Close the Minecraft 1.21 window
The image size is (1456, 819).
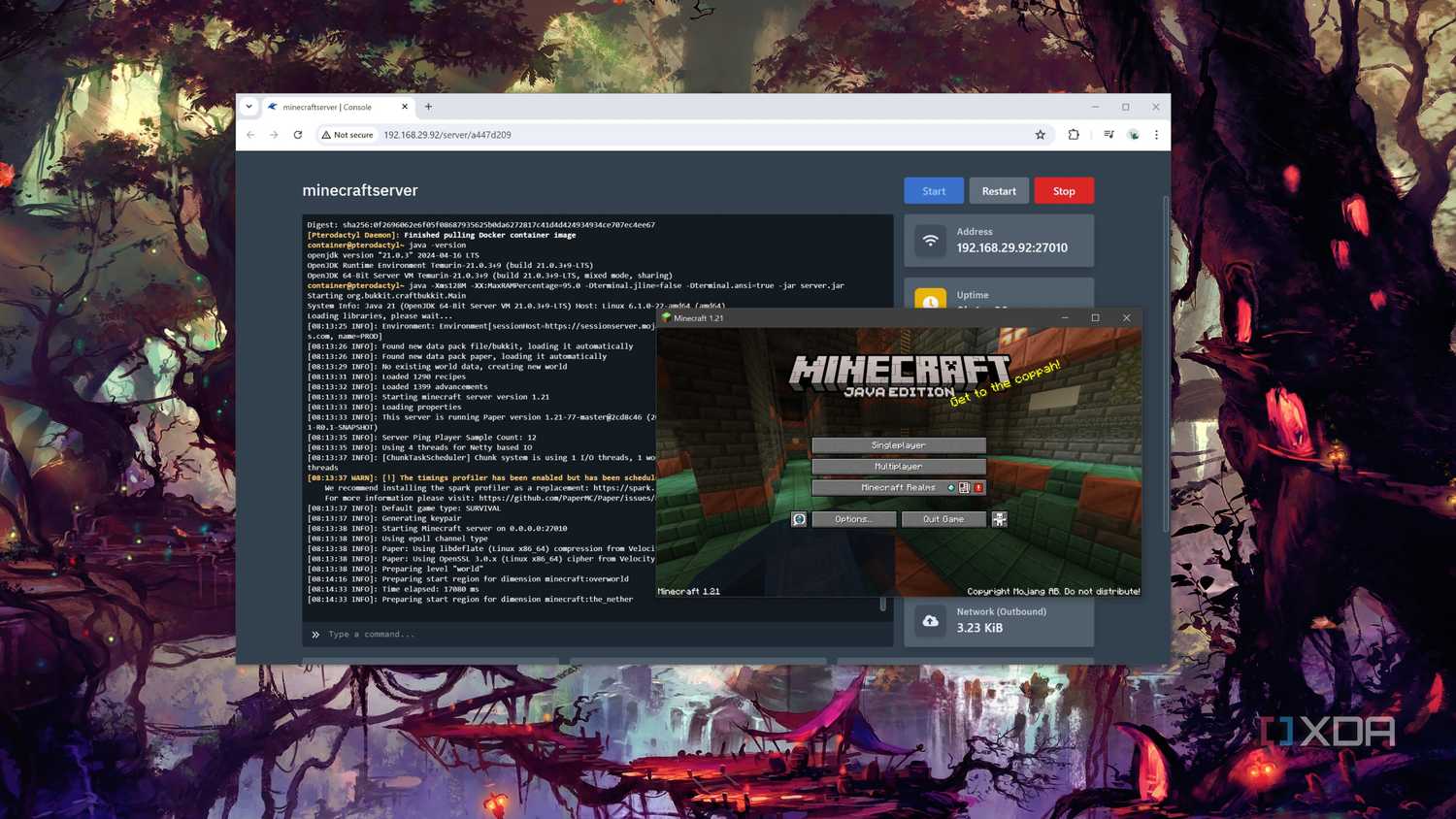[1126, 317]
